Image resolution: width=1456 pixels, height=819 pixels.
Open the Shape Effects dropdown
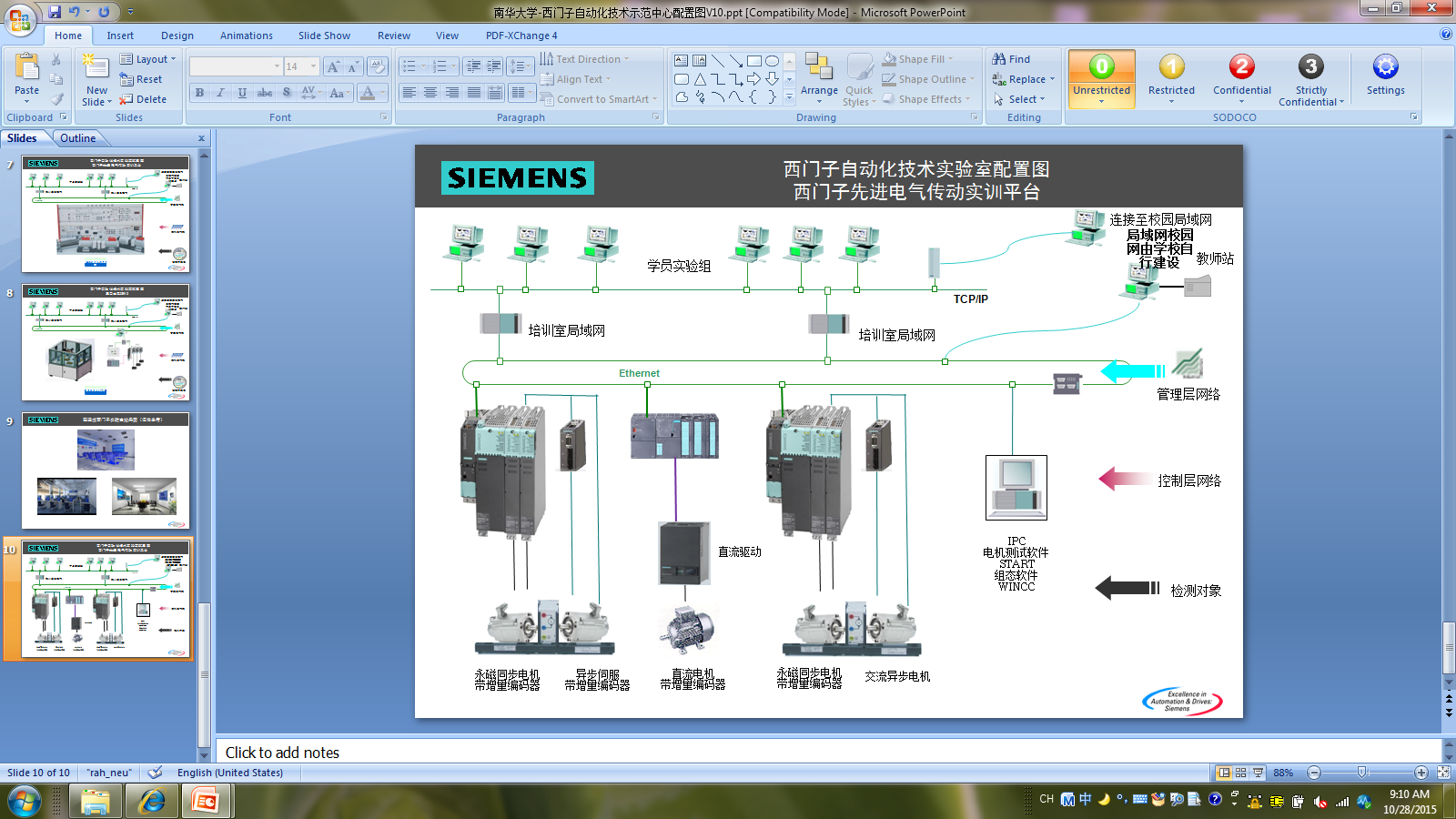(x=926, y=99)
